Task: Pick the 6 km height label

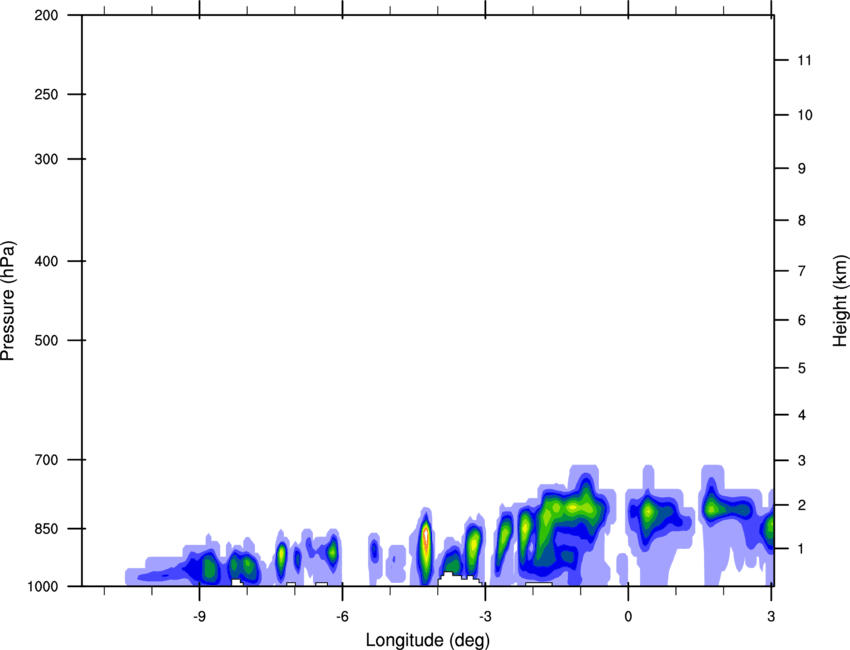Action: pyautogui.click(x=802, y=320)
